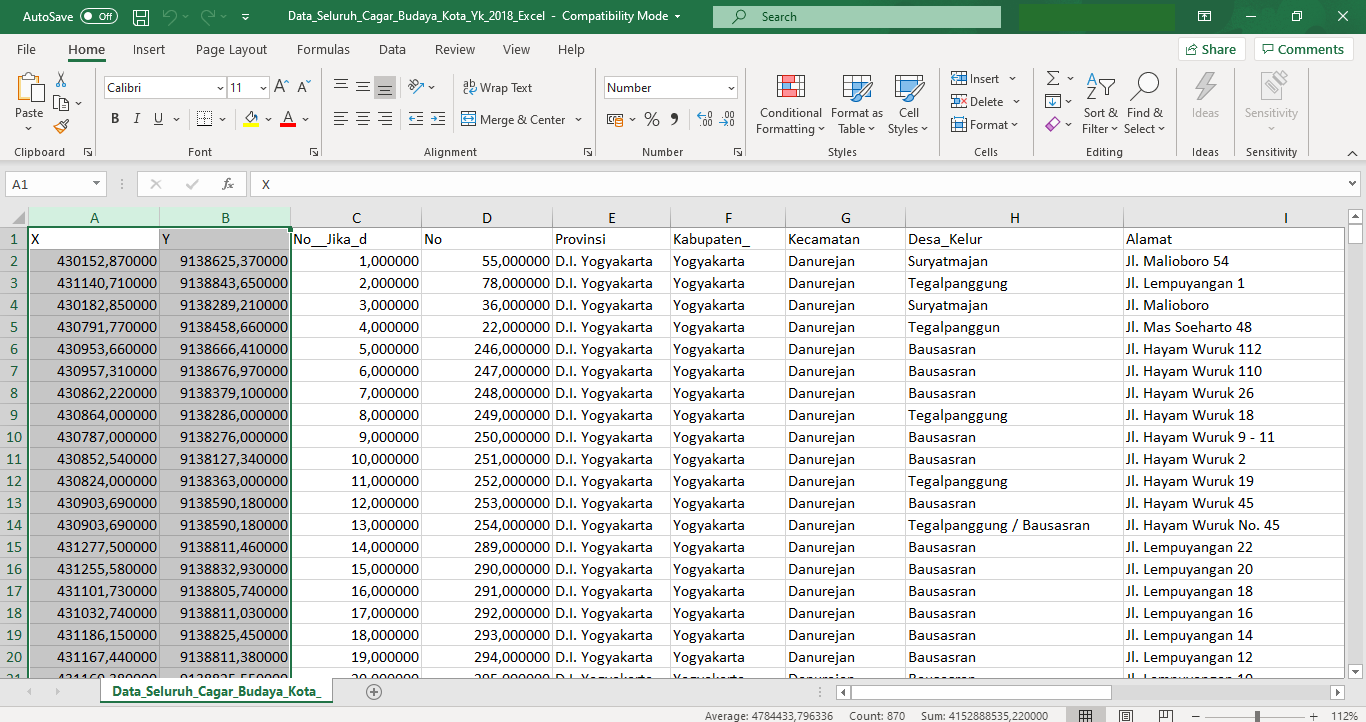Expand the Number format dropdown
The width and height of the screenshot is (1366, 722).
point(731,88)
